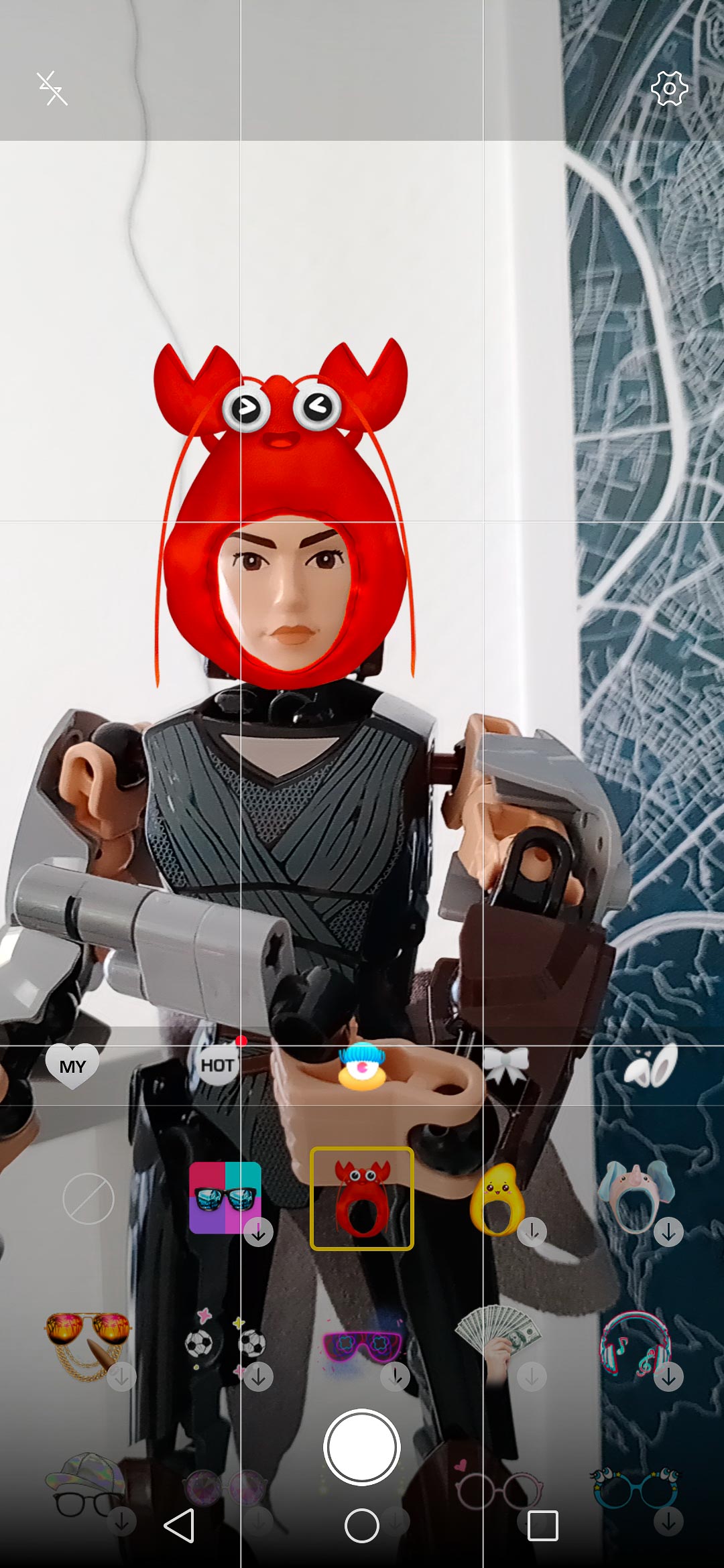Pick the yellow chick hood sticker
Image resolution: width=724 pixels, height=1568 pixels.
coord(497,1199)
